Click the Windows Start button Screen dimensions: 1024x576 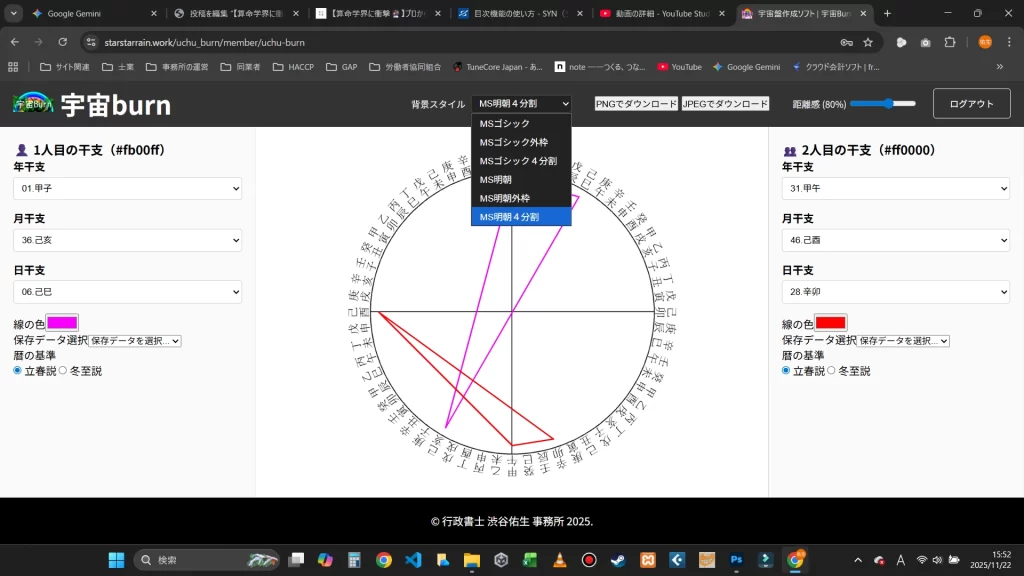pyautogui.click(x=116, y=560)
